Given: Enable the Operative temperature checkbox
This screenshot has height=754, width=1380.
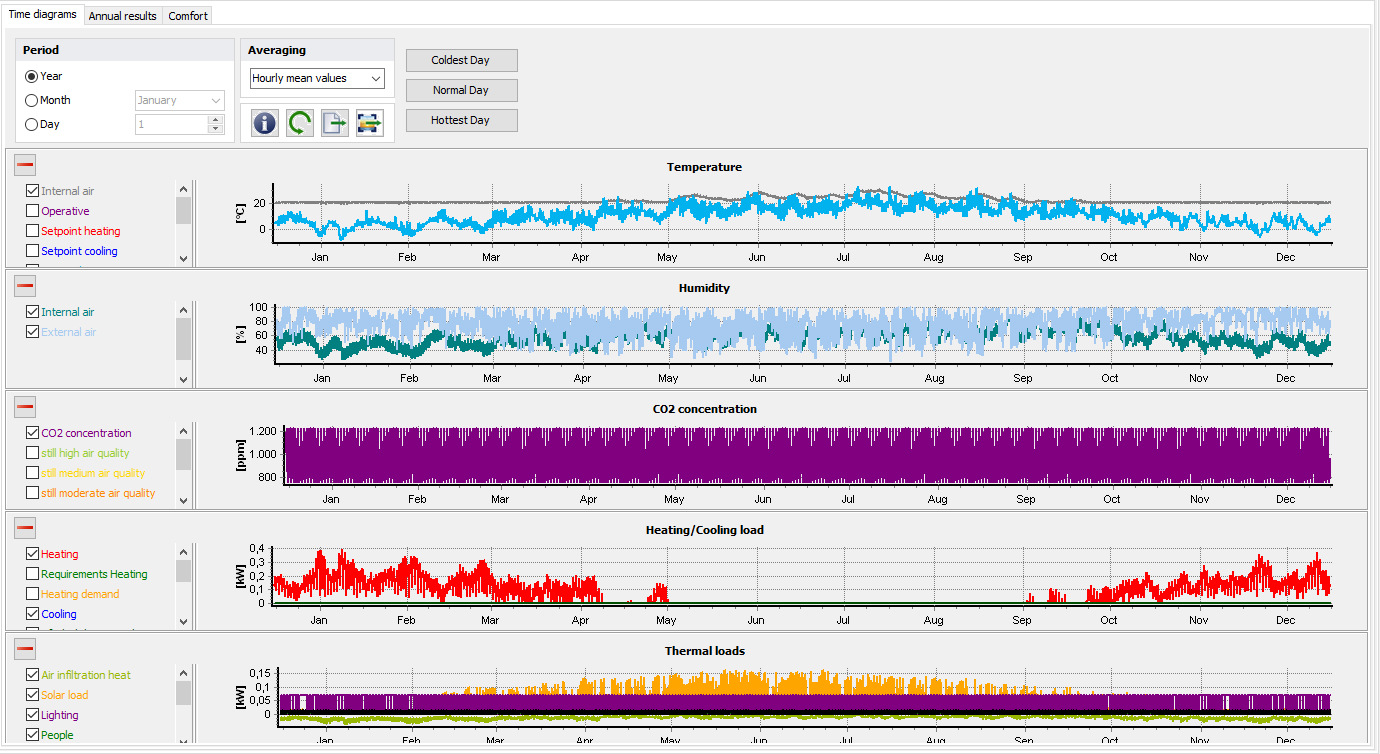Looking at the screenshot, I should [33, 211].
